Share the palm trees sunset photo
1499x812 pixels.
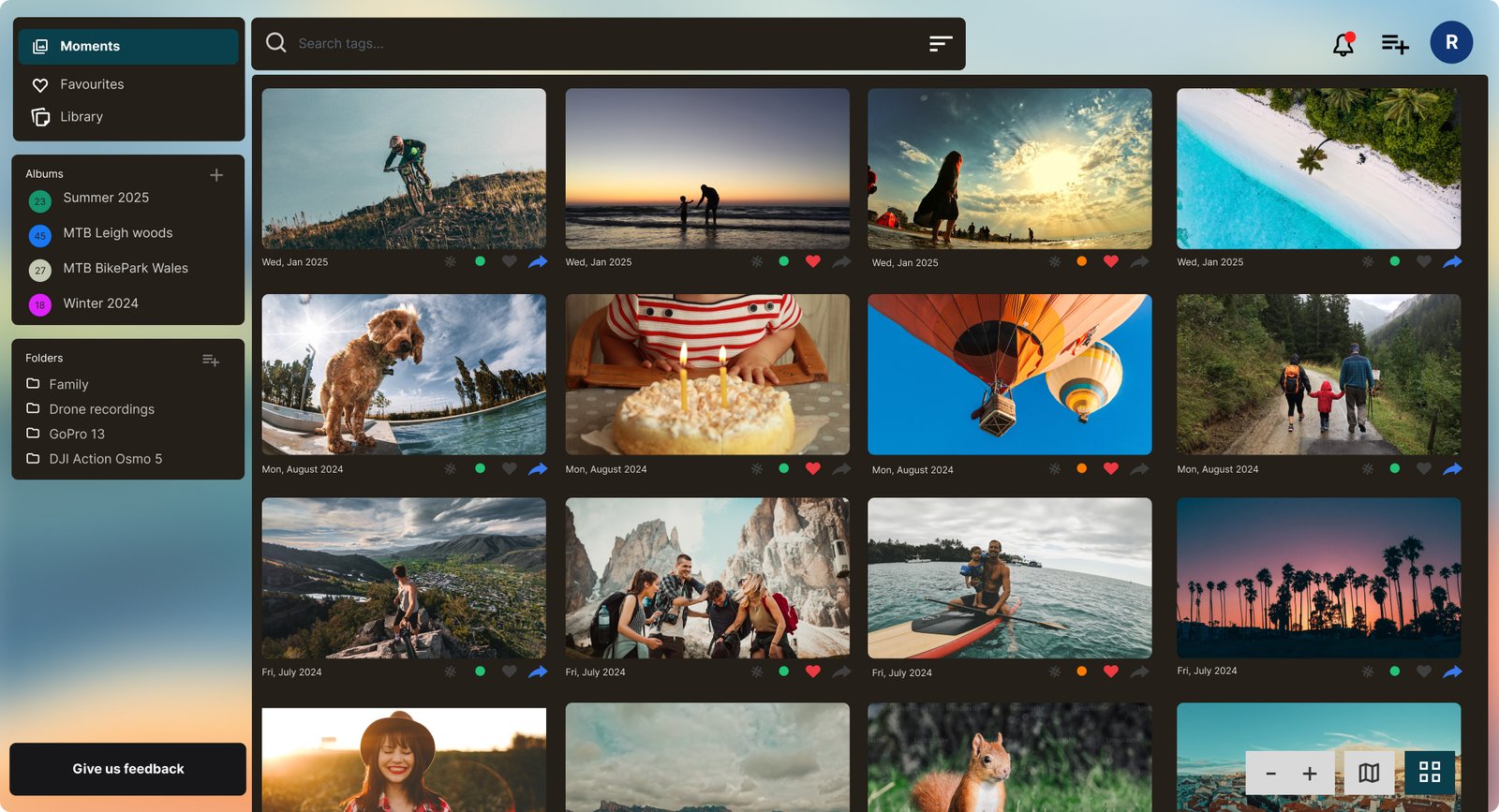(x=1452, y=672)
